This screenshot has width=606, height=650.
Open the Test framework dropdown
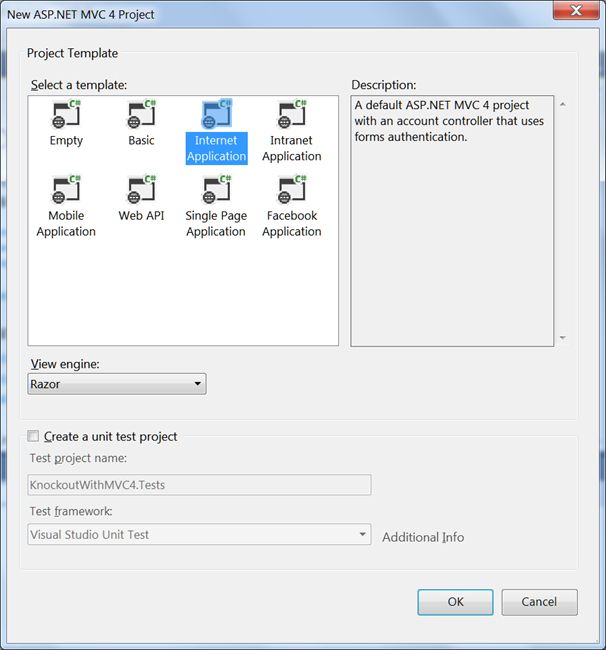tap(199, 534)
